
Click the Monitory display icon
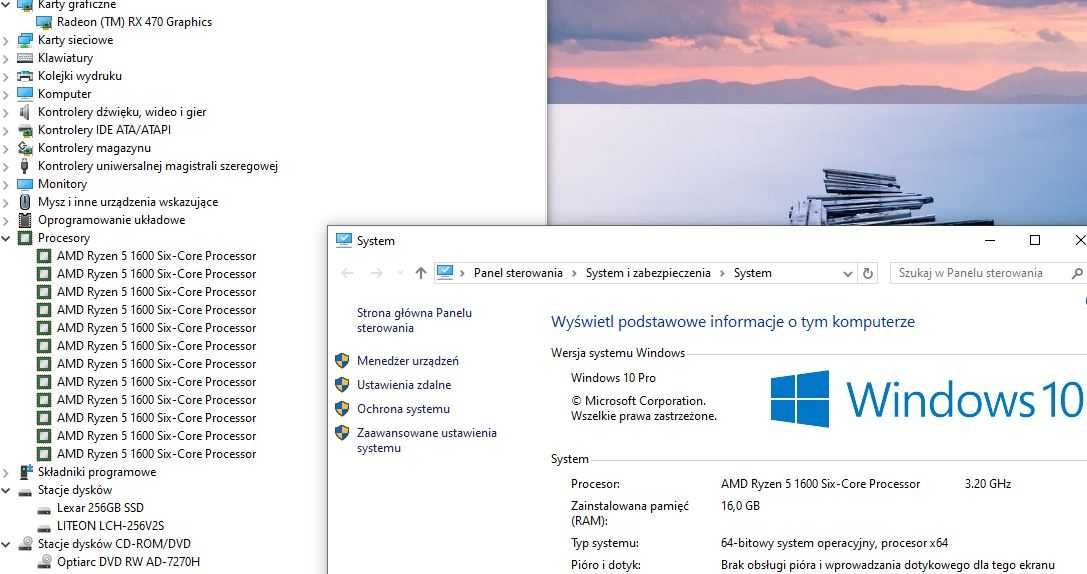(x=25, y=184)
